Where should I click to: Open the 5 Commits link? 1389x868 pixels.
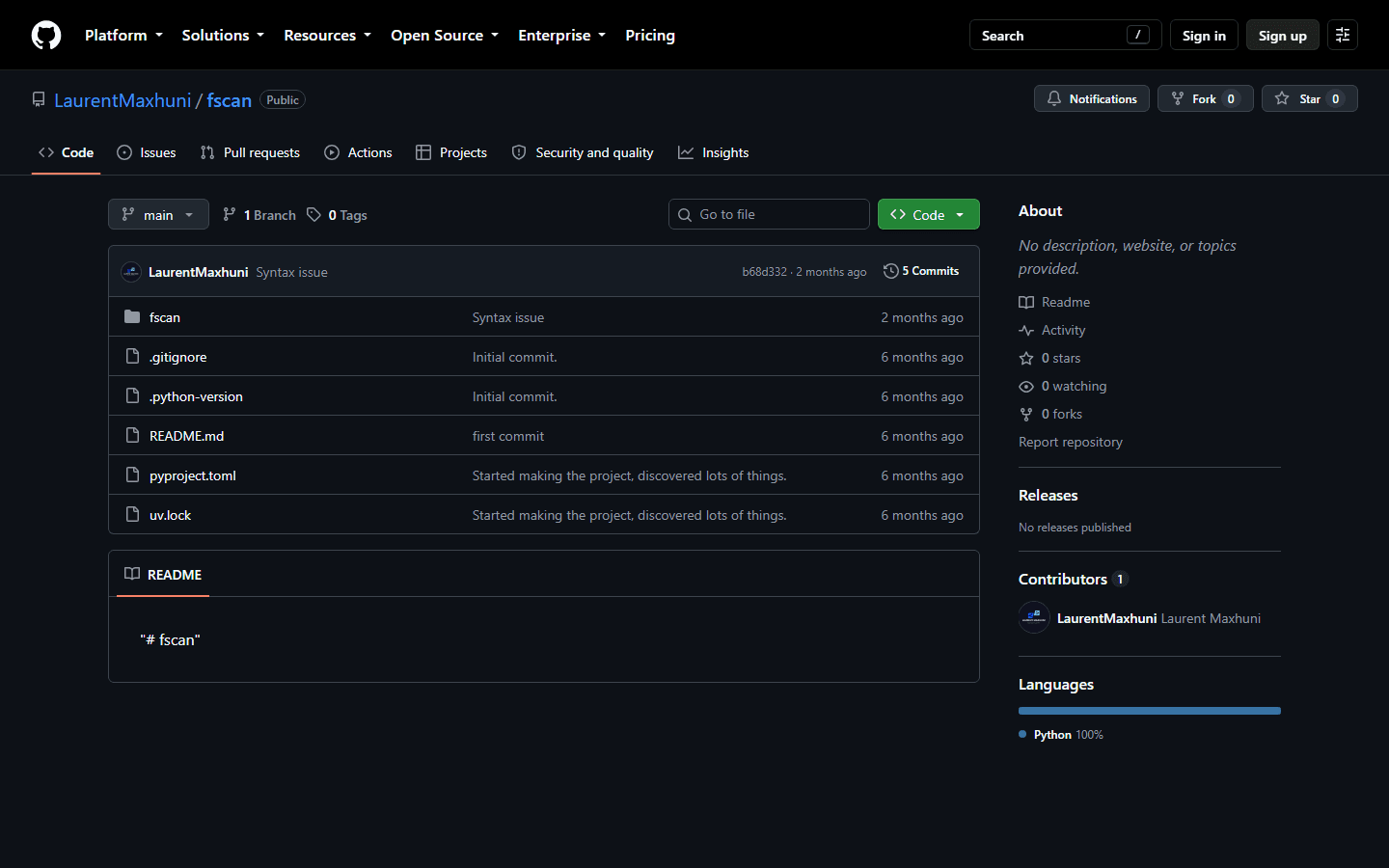[x=921, y=271]
